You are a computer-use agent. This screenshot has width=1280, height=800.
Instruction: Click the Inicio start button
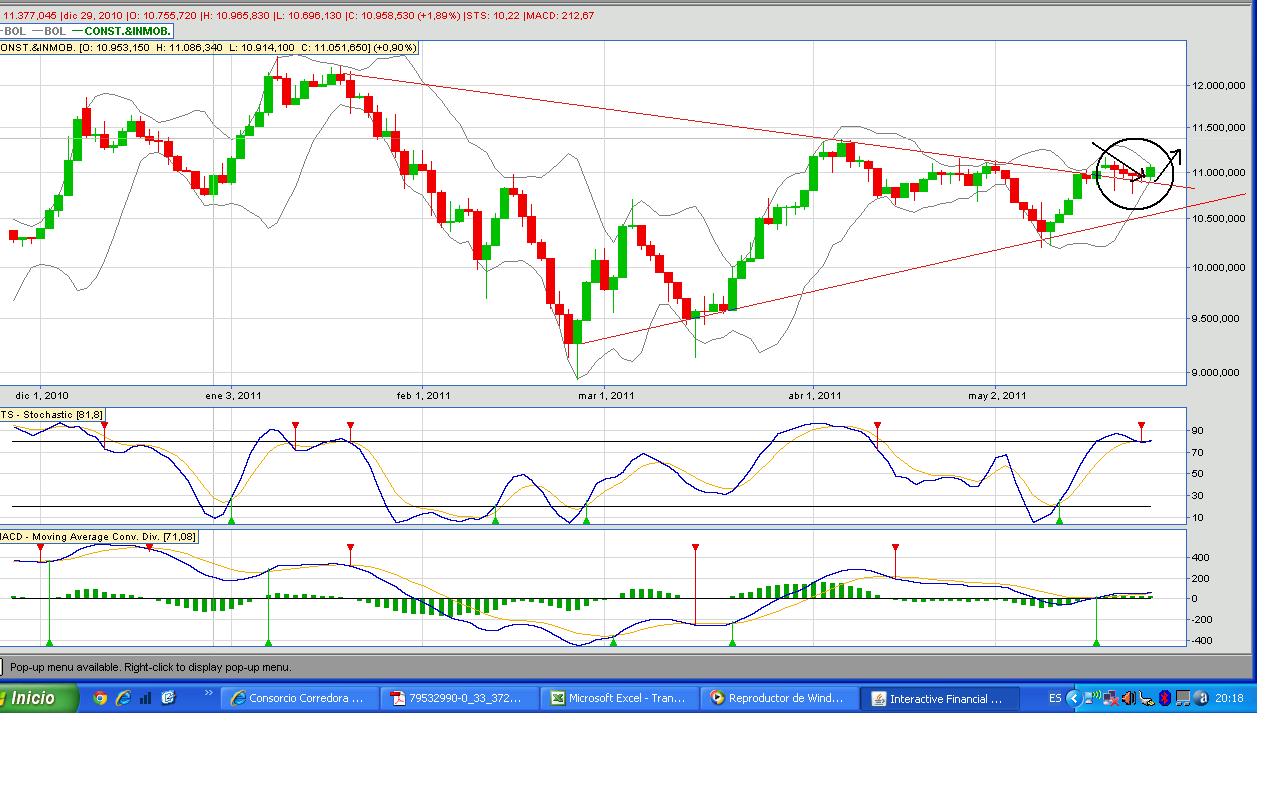coord(36,698)
